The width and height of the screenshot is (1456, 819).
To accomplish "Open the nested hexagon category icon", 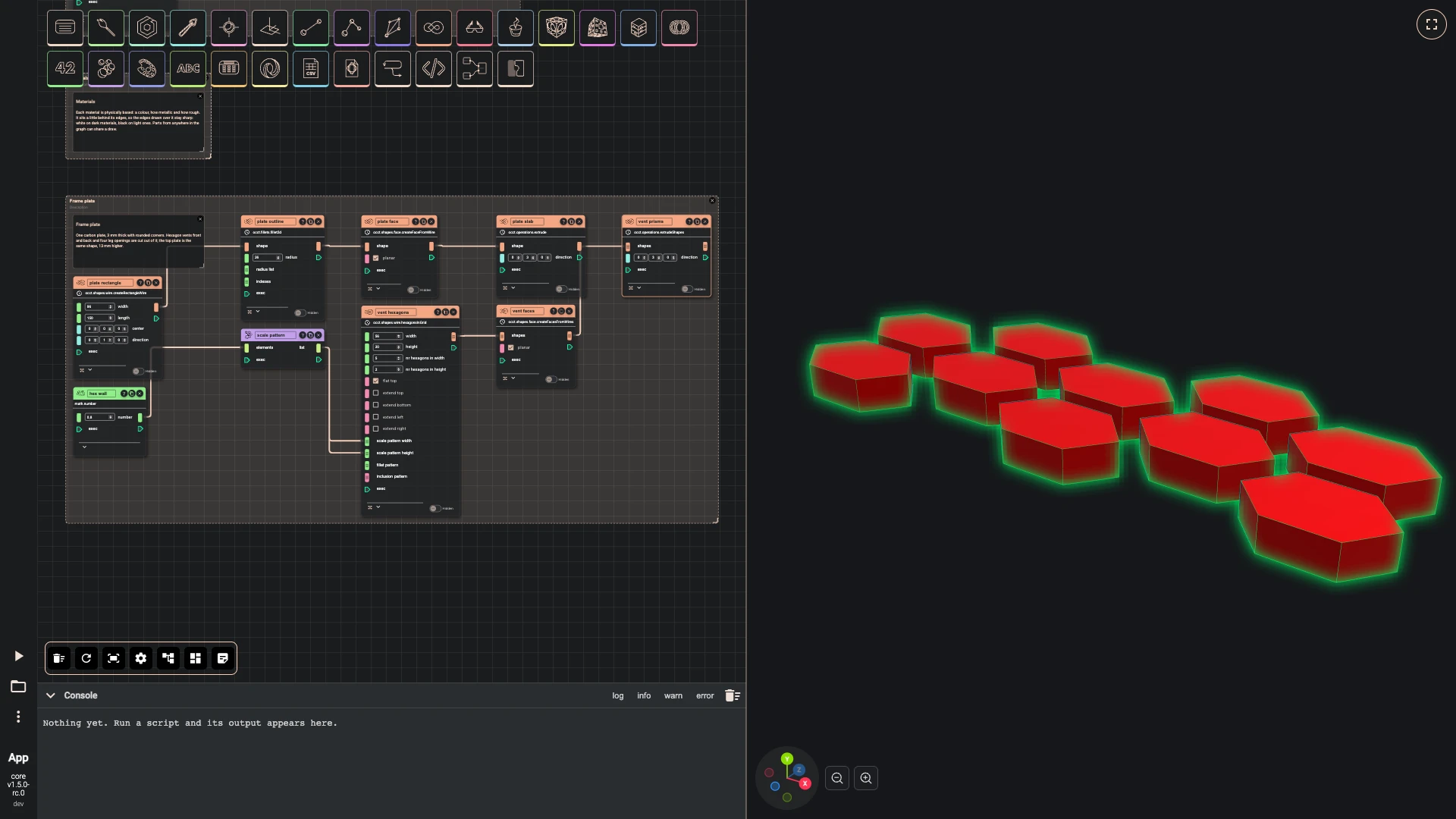I will tap(147, 28).
